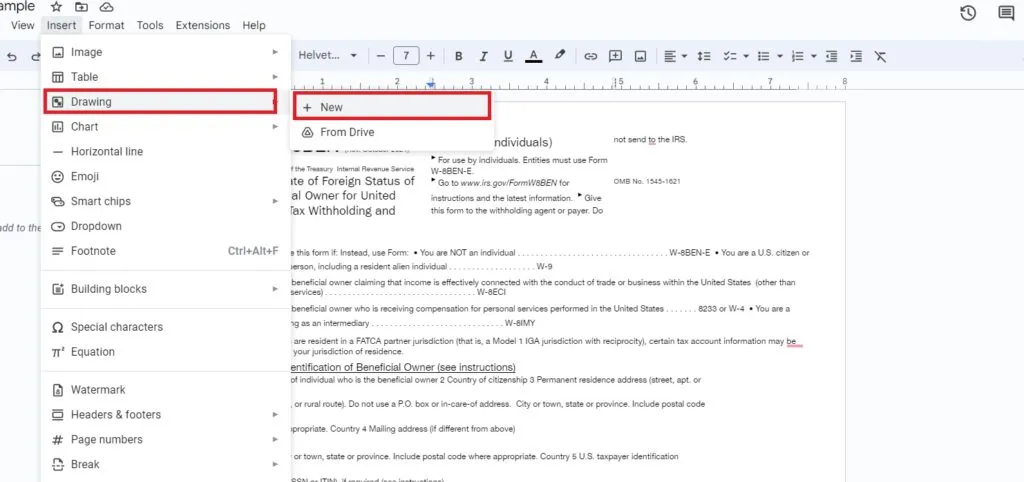This screenshot has width=1024, height=482.
Task: Expand Headers & footers submenu
Action: click(165, 414)
